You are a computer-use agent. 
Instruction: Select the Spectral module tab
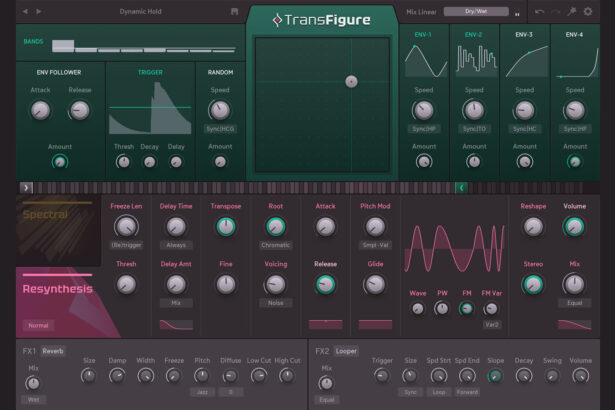pyautogui.click(x=58, y=231)
